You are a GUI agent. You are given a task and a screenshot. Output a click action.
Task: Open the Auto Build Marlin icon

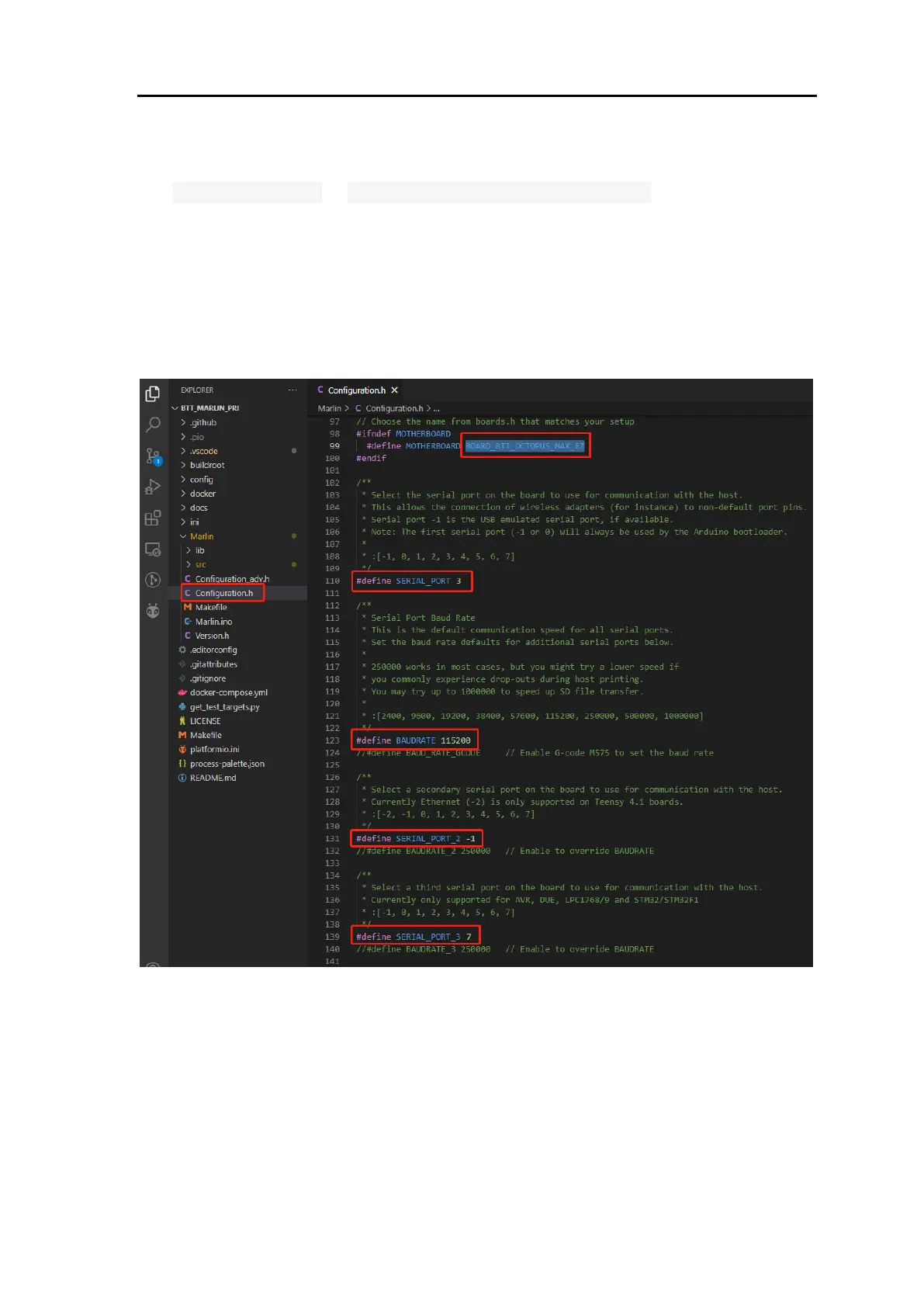pos(153,580)
